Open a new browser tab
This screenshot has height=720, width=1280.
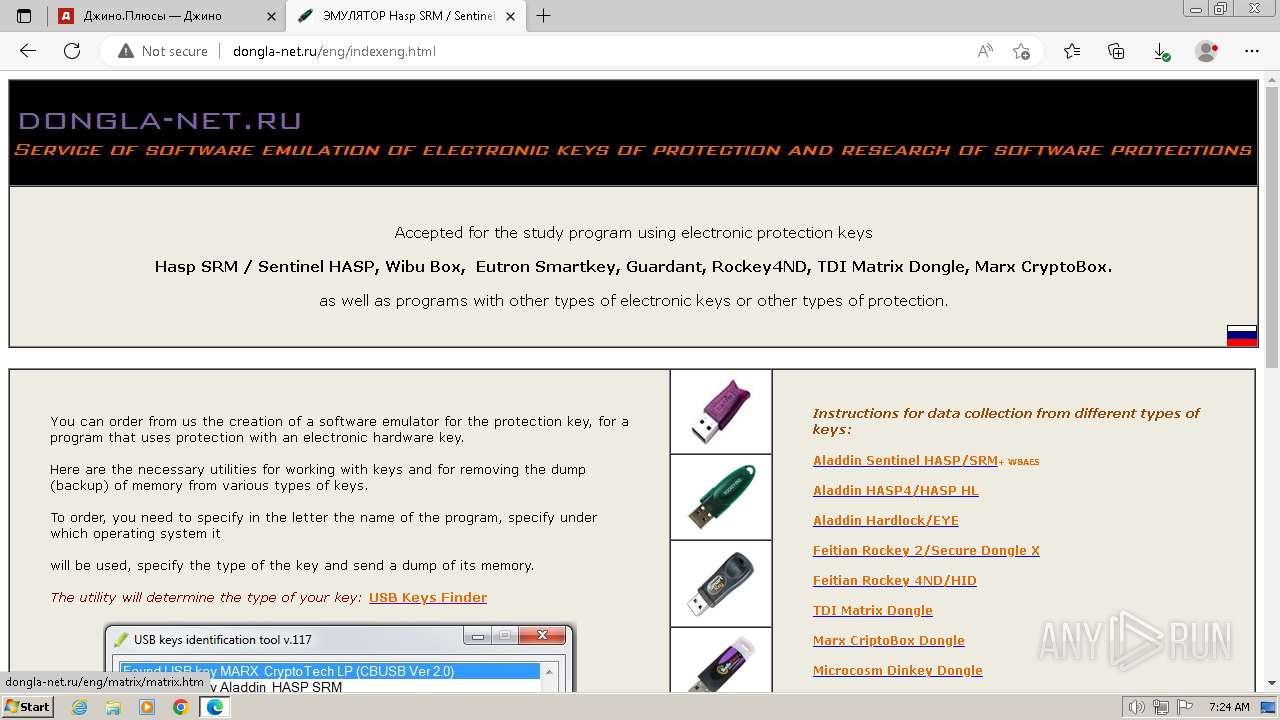[x=543, y=16]
